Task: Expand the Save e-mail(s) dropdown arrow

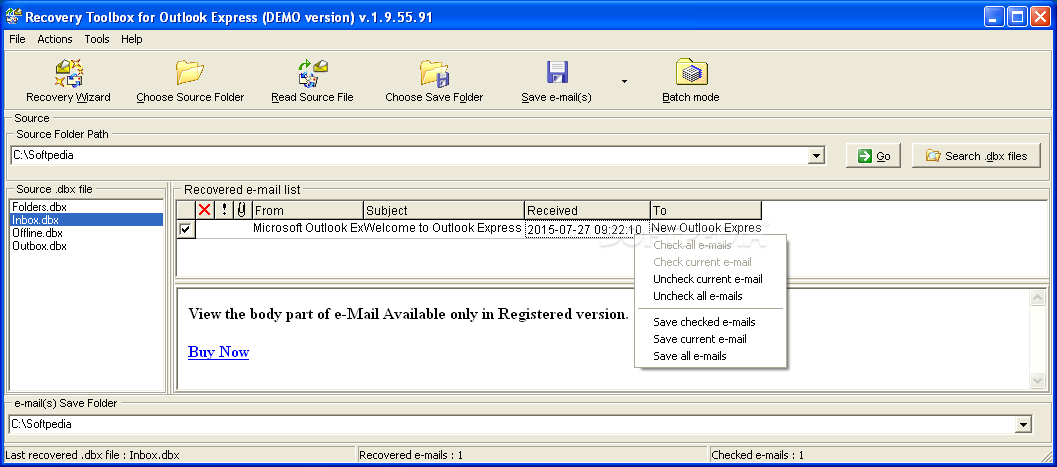Action: pyautogui.click(x=624, y=82)
